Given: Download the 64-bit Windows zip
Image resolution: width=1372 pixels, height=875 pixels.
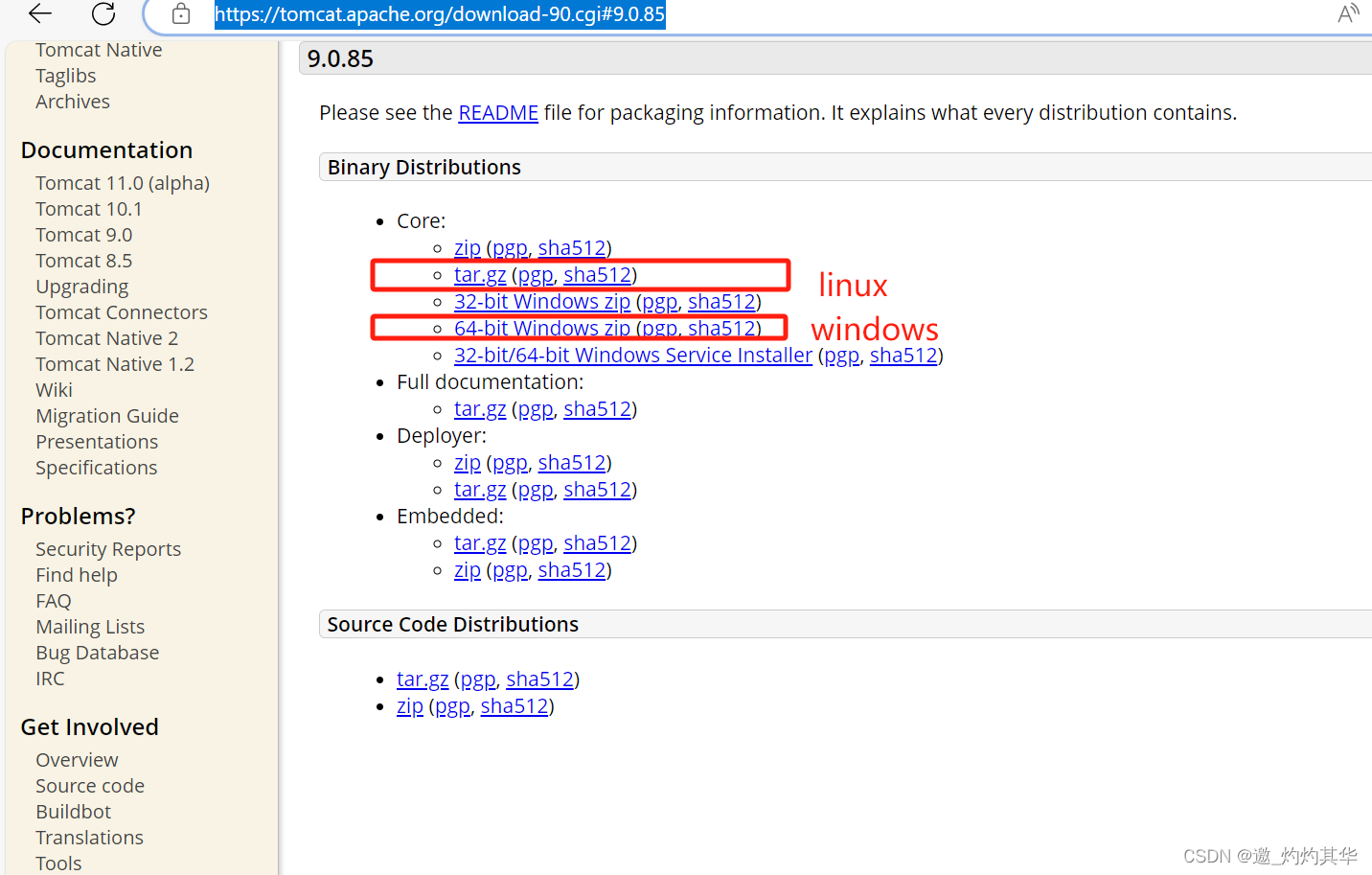Looking at the screenshot, I should (x=542, y=328).
